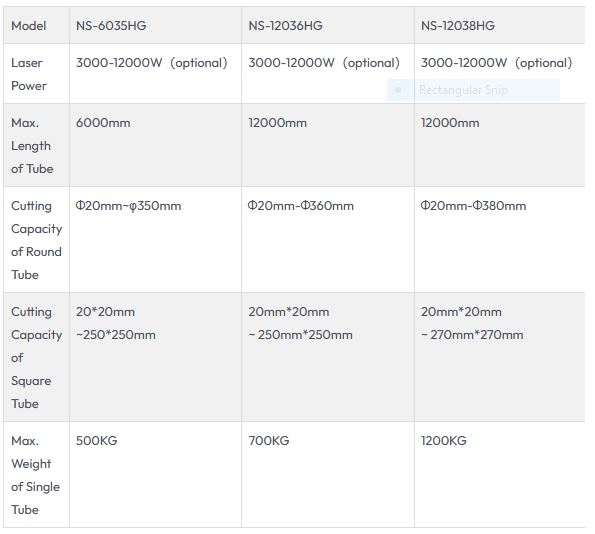Click the Max. Length of Tube label

[x=32, y=146]
